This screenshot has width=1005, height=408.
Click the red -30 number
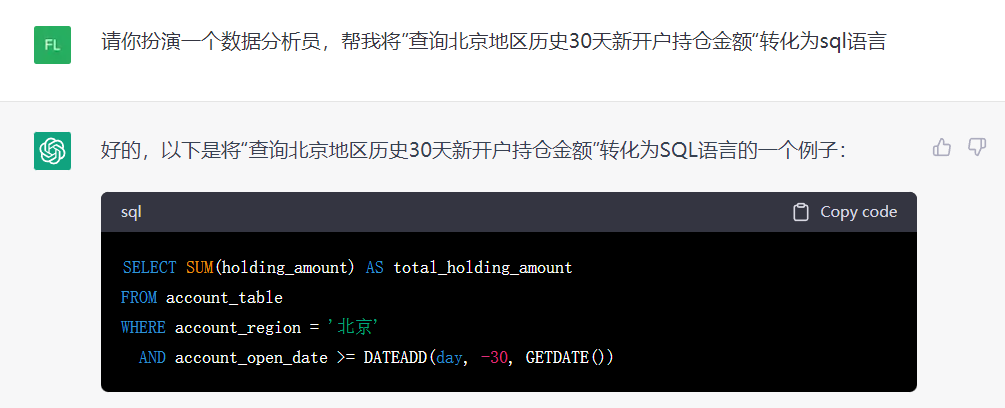coord(494,357)
